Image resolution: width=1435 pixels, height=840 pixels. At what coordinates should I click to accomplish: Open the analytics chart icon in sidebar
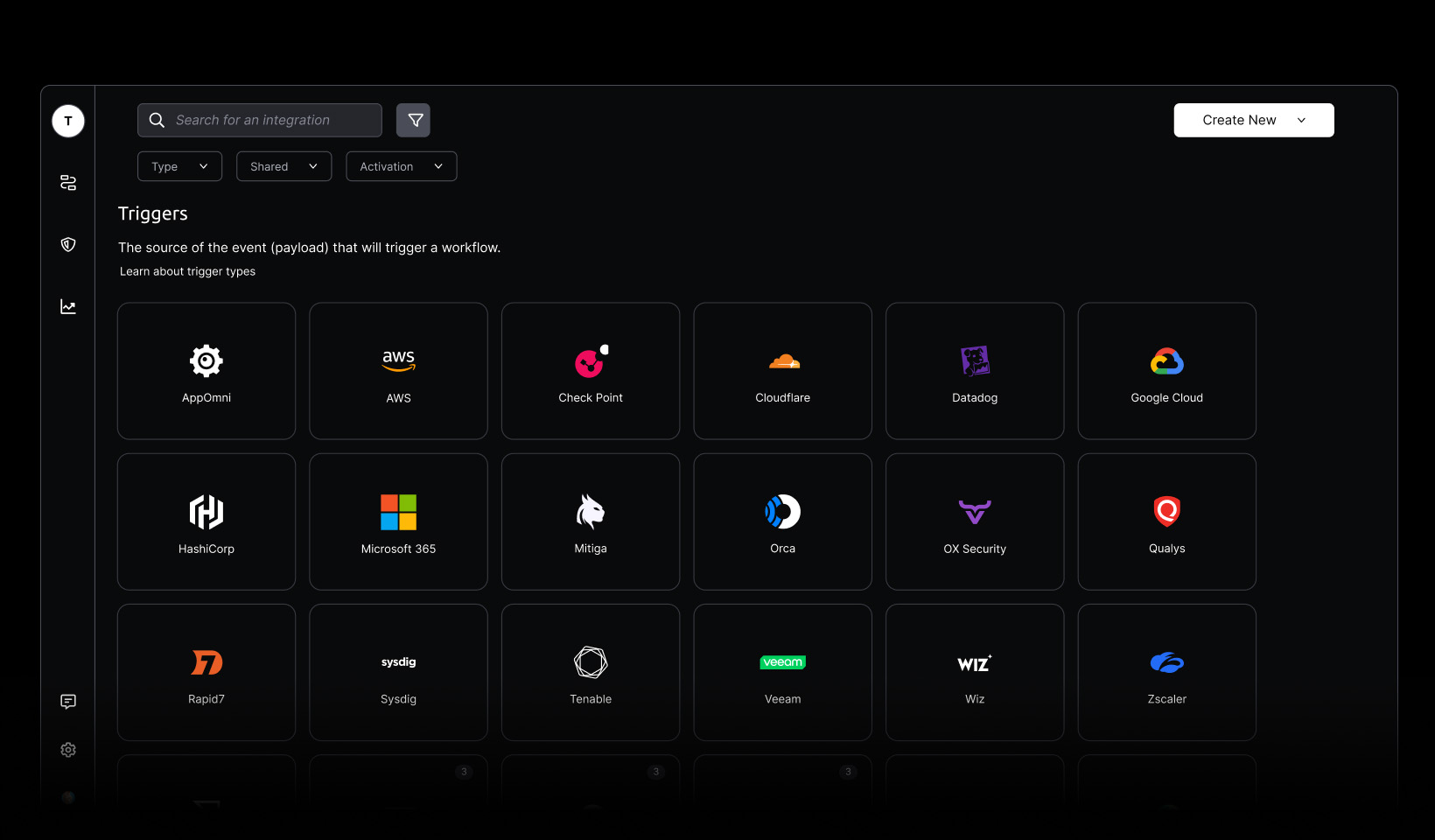click(x=68, y=306)
